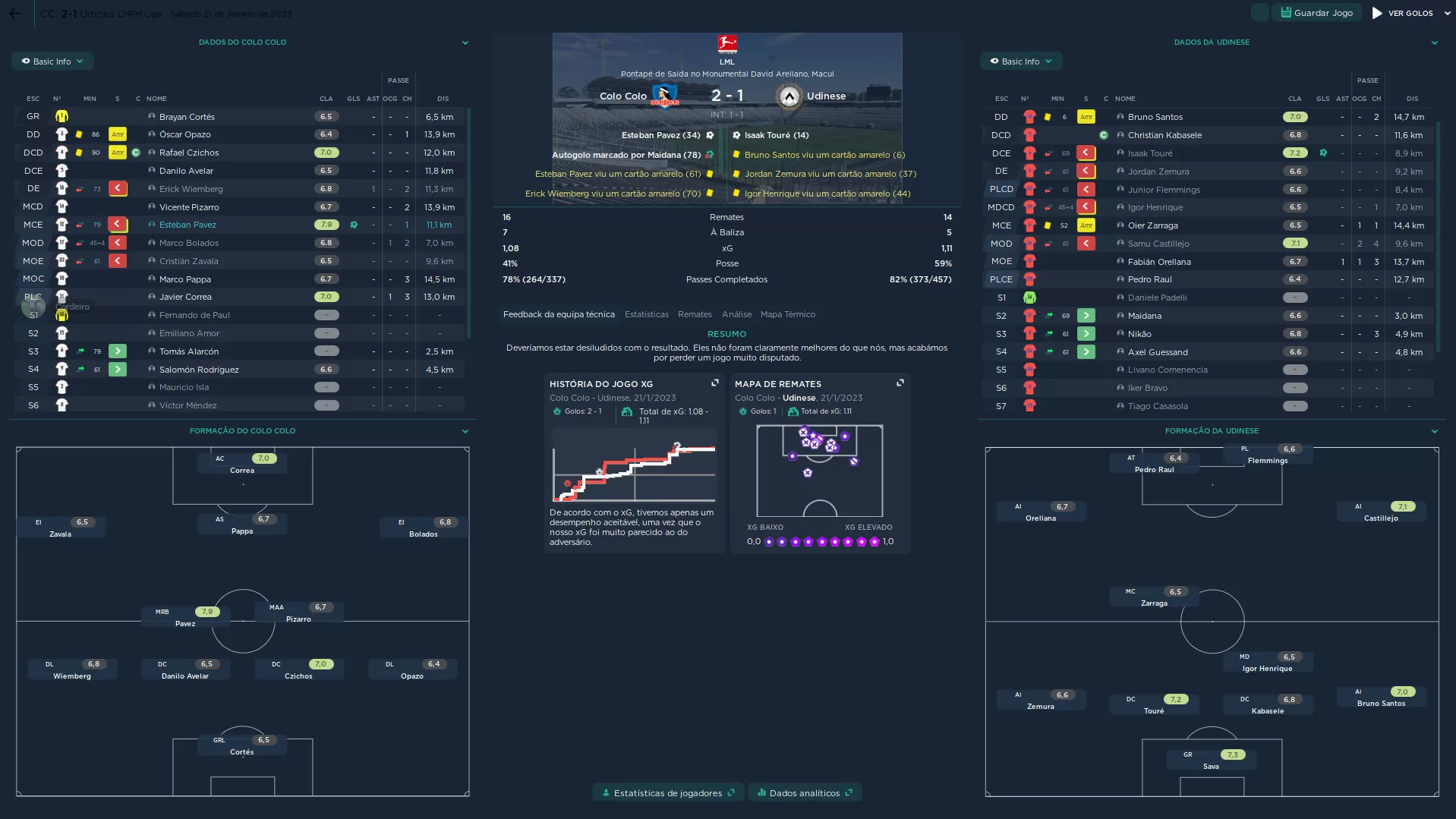Go back using the arrow icon

14,14
